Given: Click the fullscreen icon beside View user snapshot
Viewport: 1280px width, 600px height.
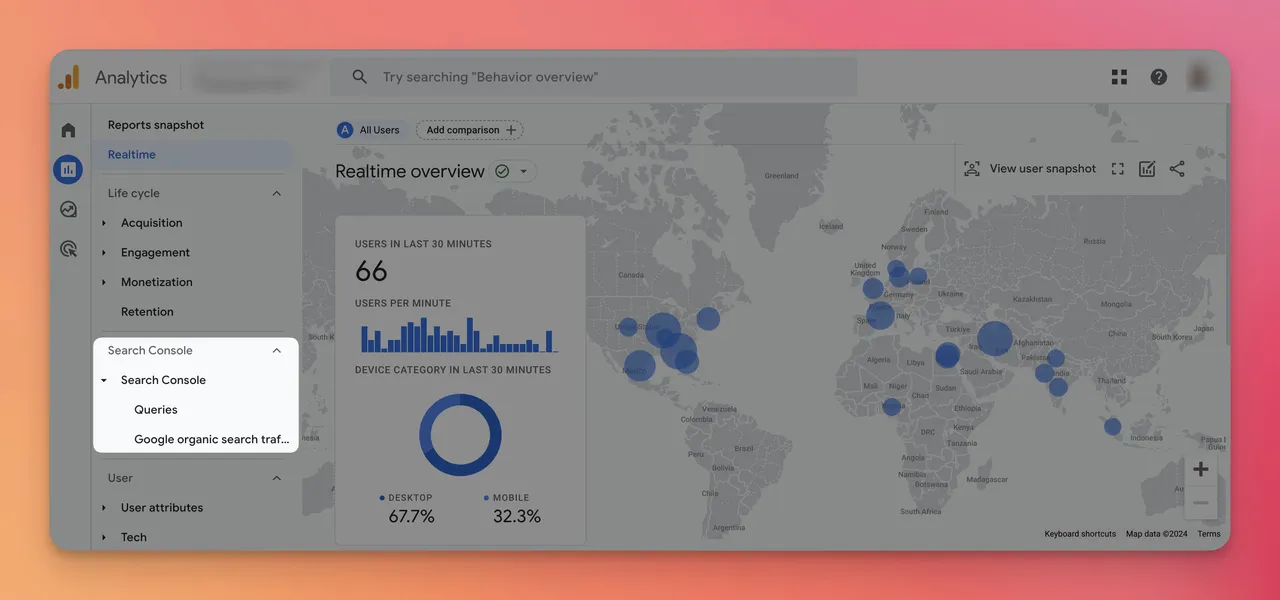Looking at the screenshot, I should pyautogui.click(x=1118, y=169).
